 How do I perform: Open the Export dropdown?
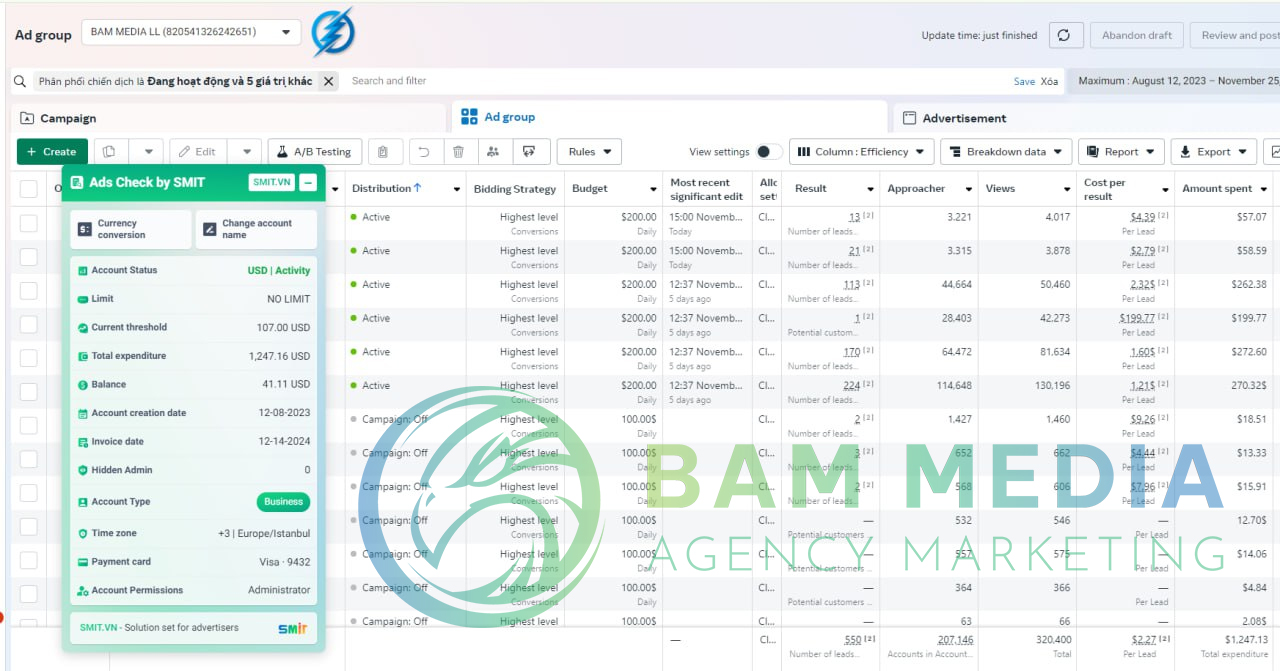(x=1214, y=152)
